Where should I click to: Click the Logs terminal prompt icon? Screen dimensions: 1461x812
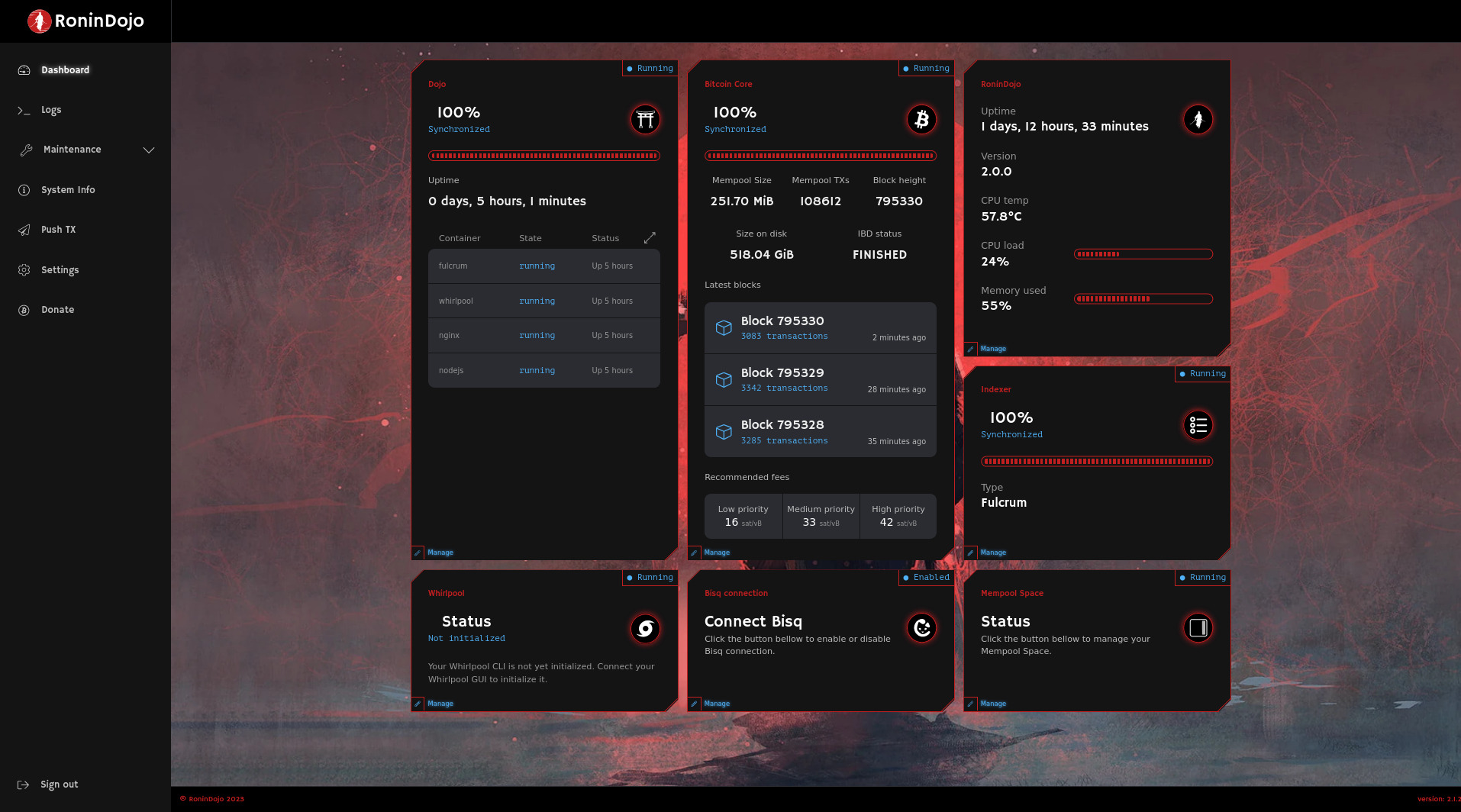pyautogui.click(x=24, y=110)
